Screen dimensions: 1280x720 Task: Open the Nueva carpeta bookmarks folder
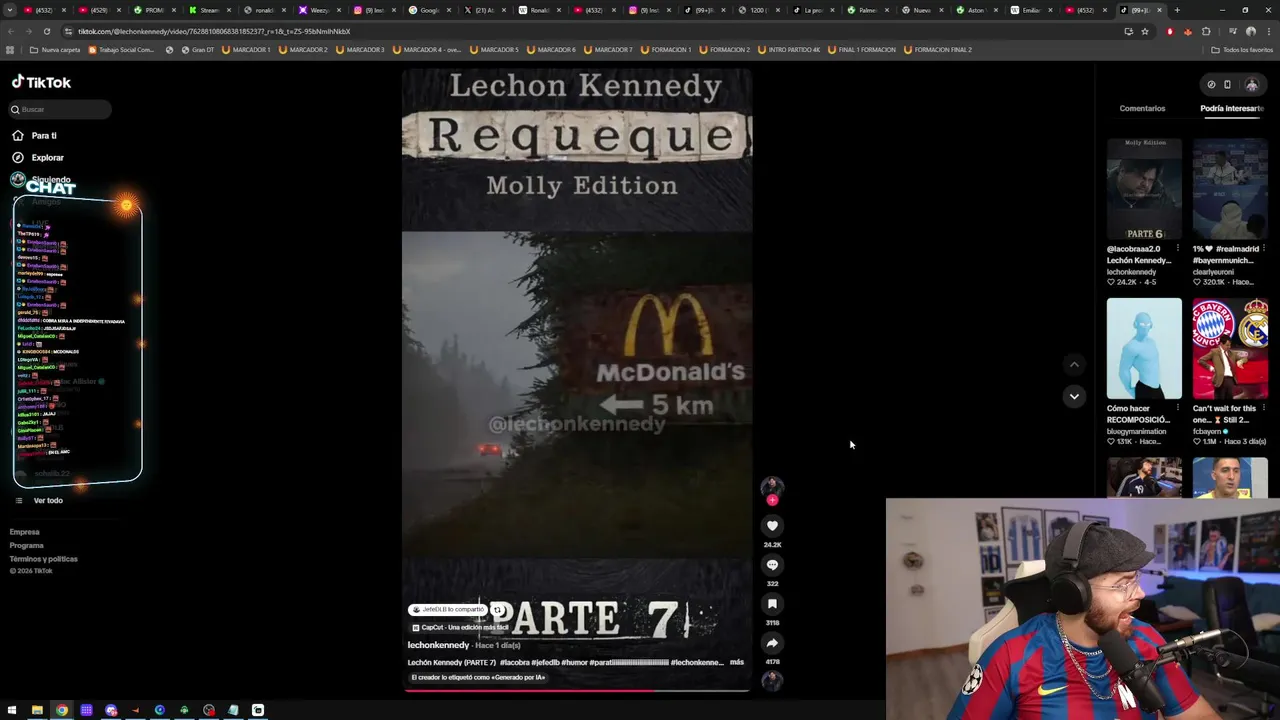55,49
